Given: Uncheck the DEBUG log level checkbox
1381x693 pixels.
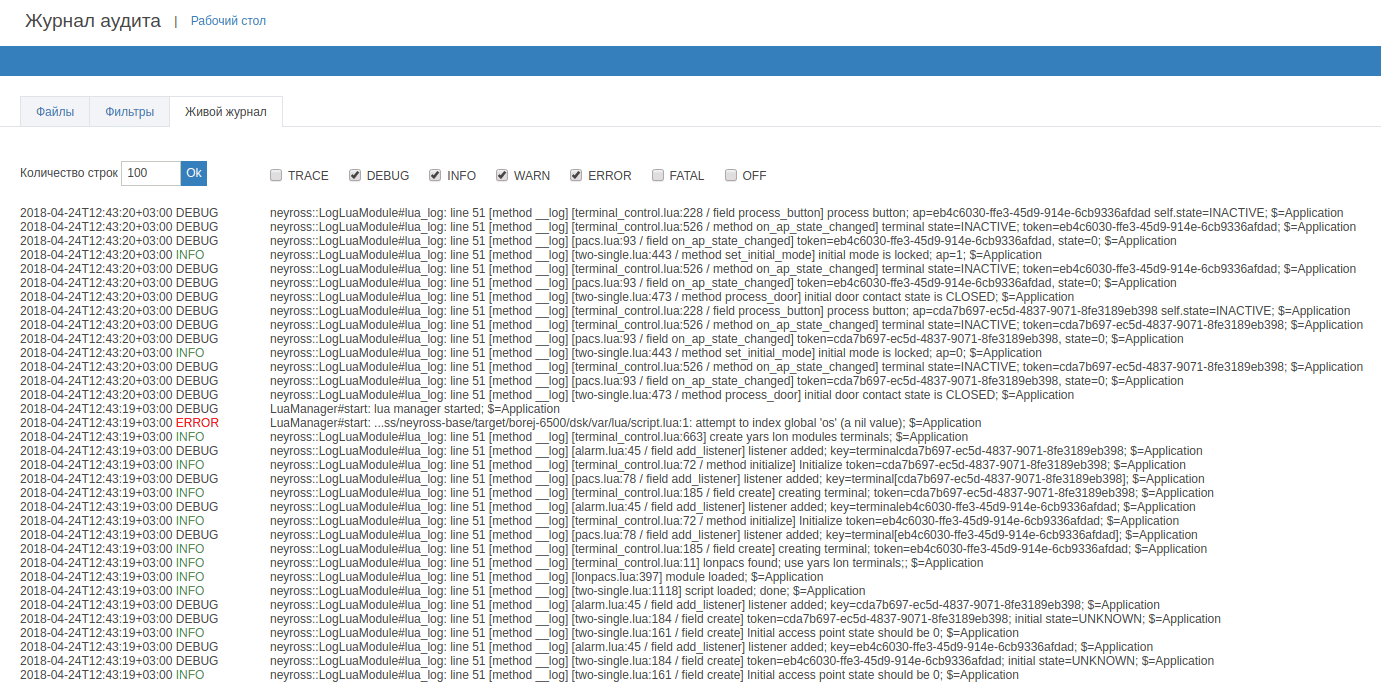Looking at the screenshot, I should click(x=355, y=176).
